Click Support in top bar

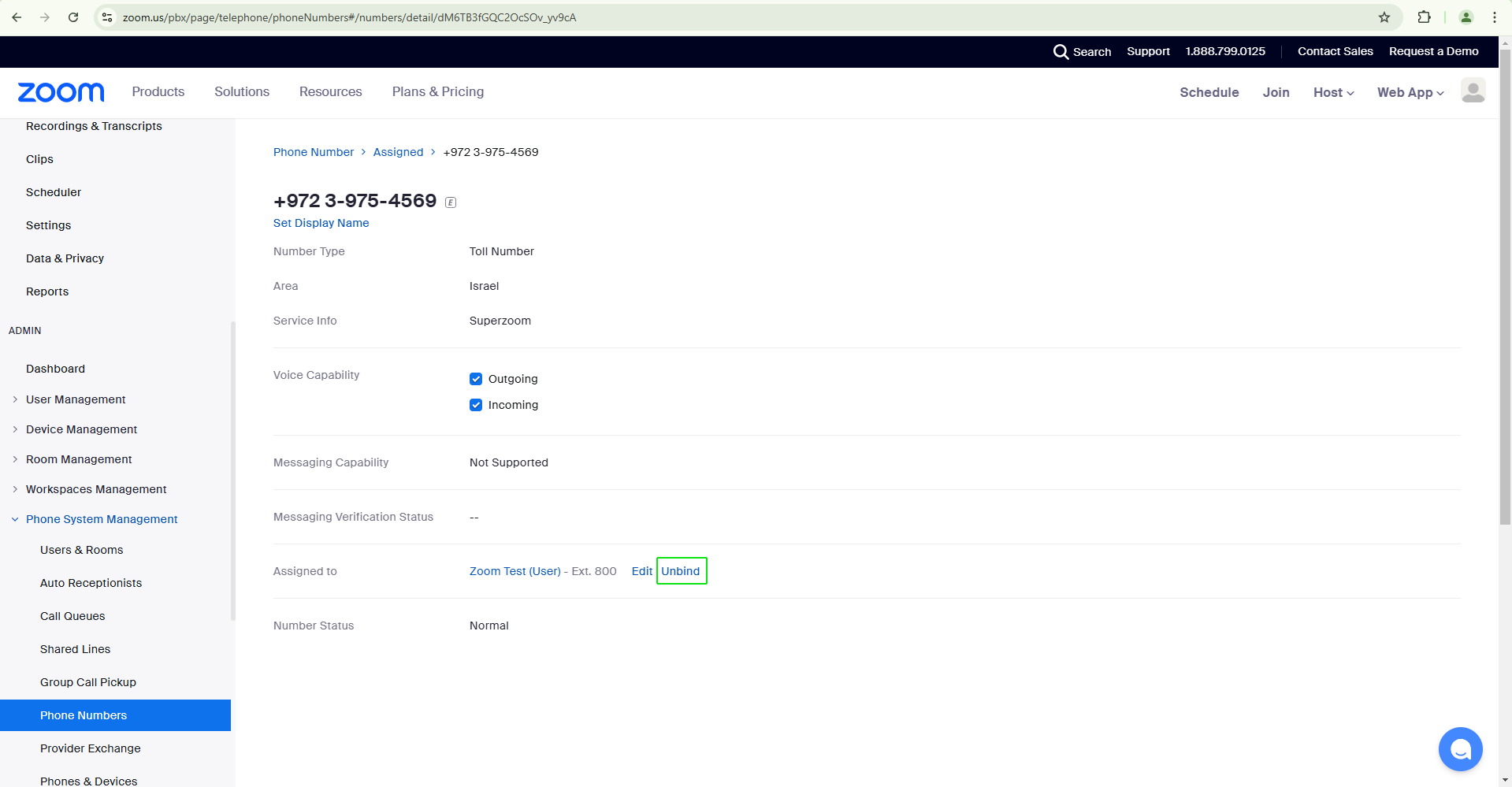pyautogui.click(x=1148, y=51)
